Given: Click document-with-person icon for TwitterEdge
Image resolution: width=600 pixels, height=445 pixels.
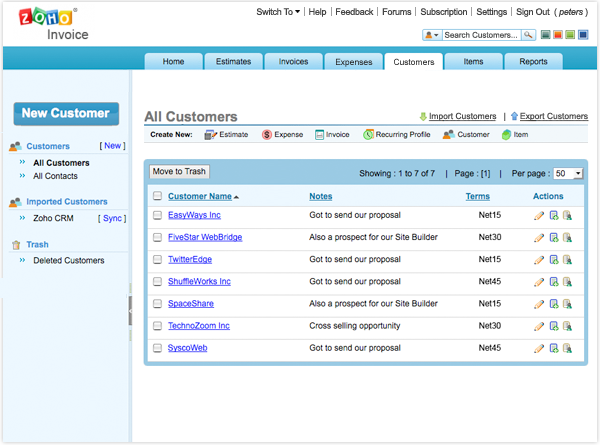Looking at the screenshot, I should [567, 260].
